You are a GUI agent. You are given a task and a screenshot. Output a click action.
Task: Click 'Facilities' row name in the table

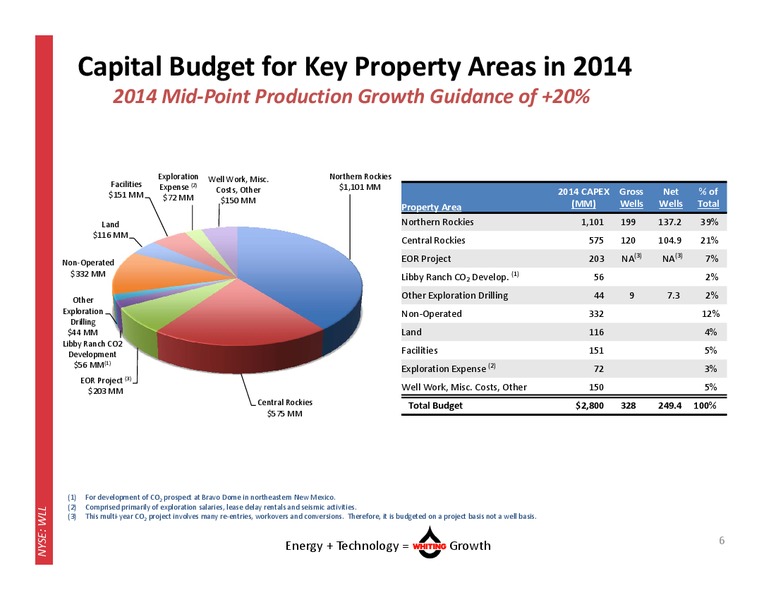click(x=420, y=350)
